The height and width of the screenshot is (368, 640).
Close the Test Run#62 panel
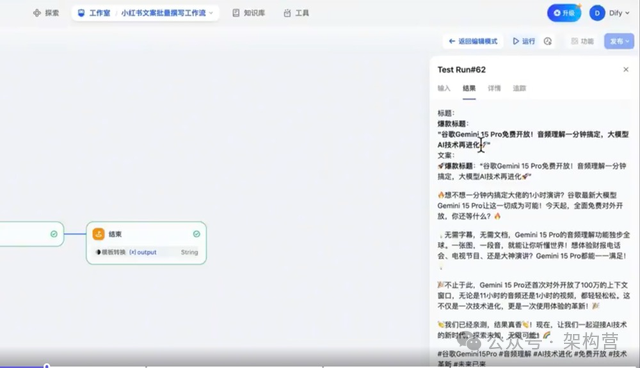point(626,70)
